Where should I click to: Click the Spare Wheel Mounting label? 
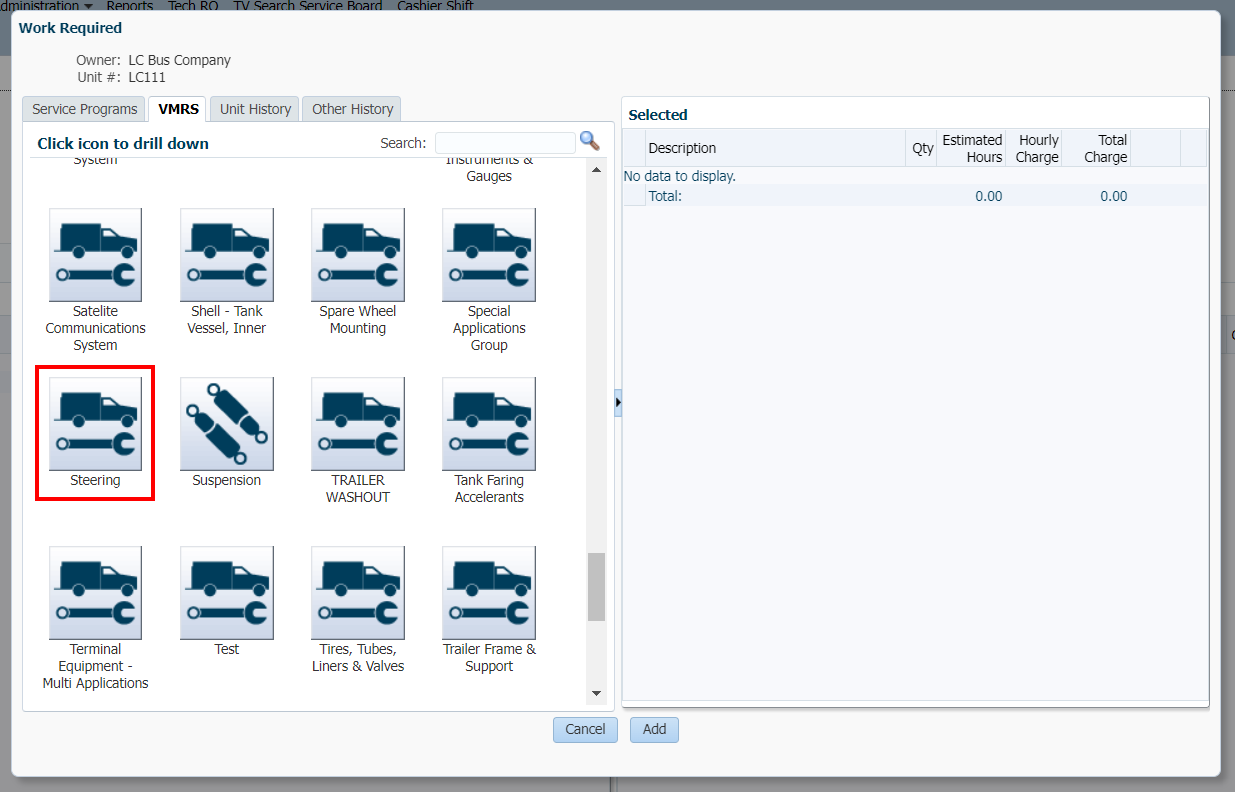coord(358,320)
